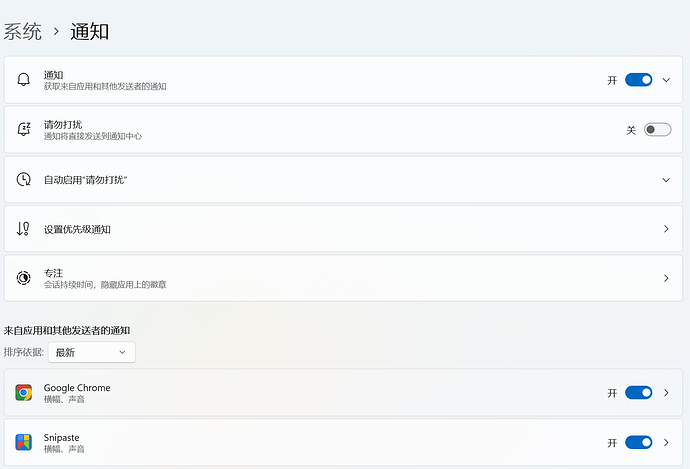Open 设置优先级通知 via right chevron
Screen dimensions: 690x469
coord(666,229)
